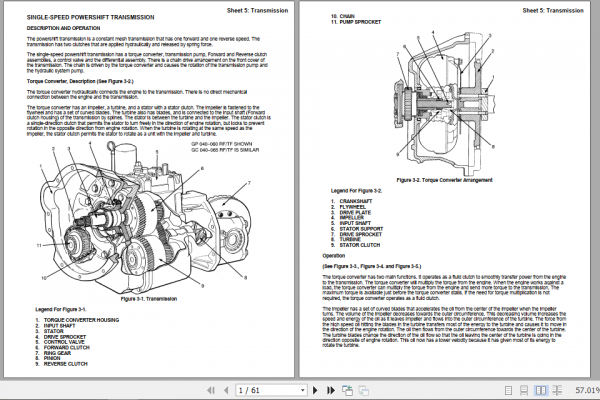Click the Figure 3-1. Transmission caption
This screenshot has width=600, height=400.
148,299
